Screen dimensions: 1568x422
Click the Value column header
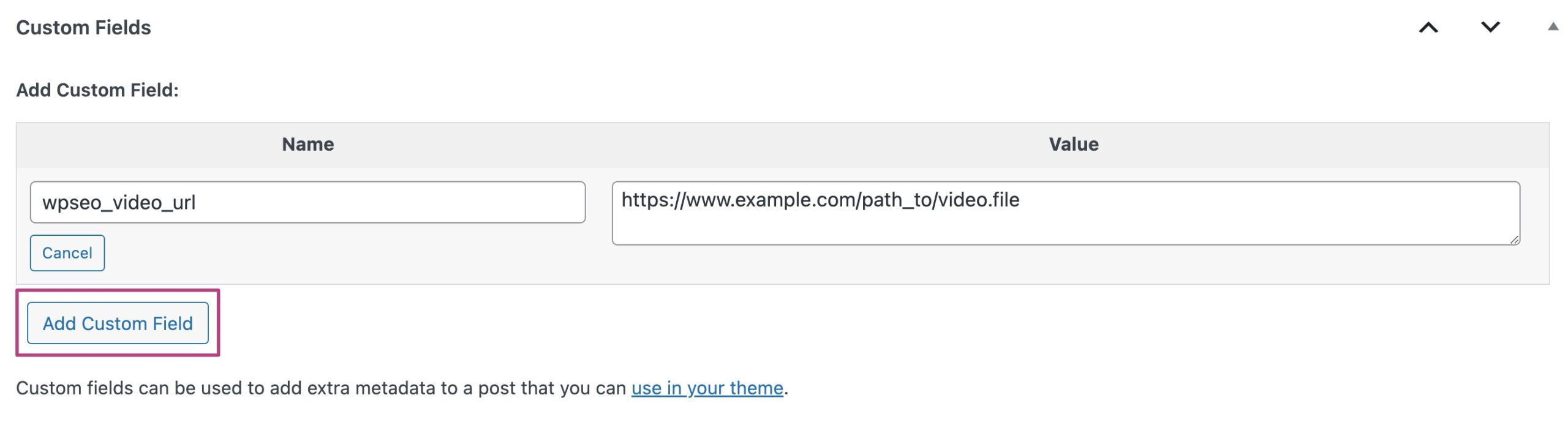tap(1073, 145)
